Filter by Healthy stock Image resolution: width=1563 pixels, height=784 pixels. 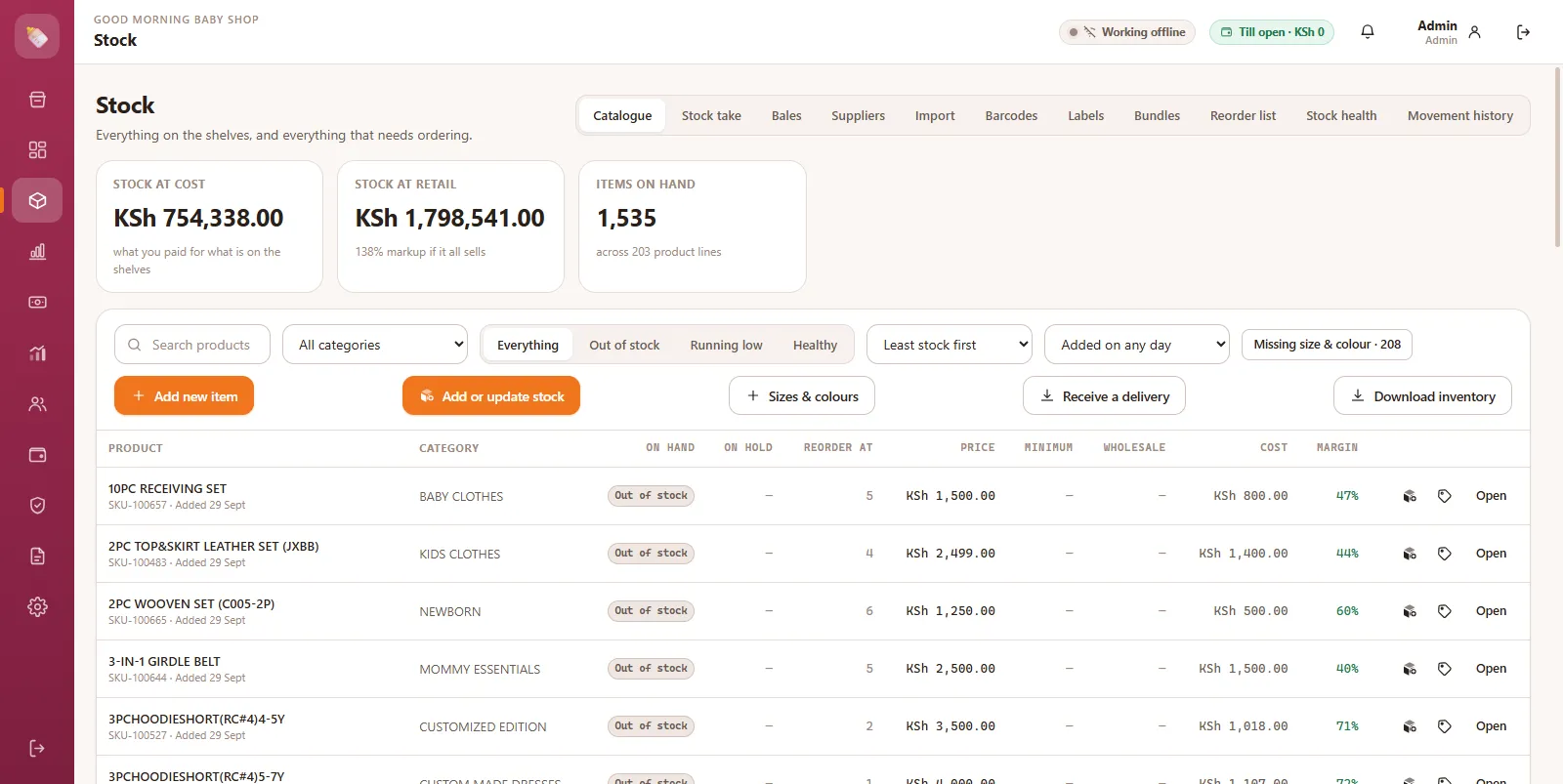tap(815, 345)
